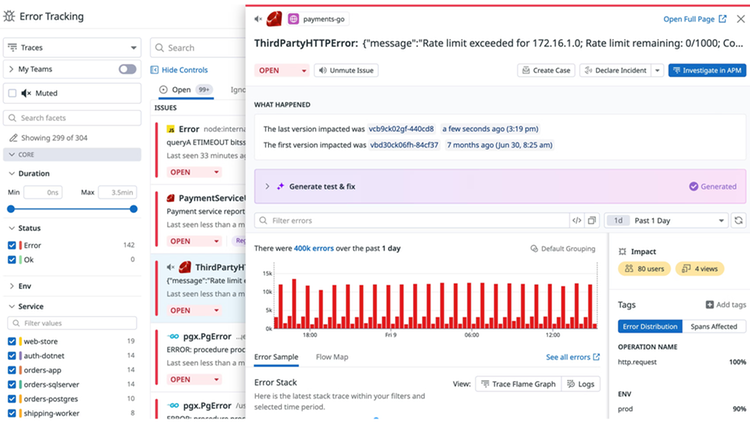Click the code view icon in Filter errors

(577, 221)
